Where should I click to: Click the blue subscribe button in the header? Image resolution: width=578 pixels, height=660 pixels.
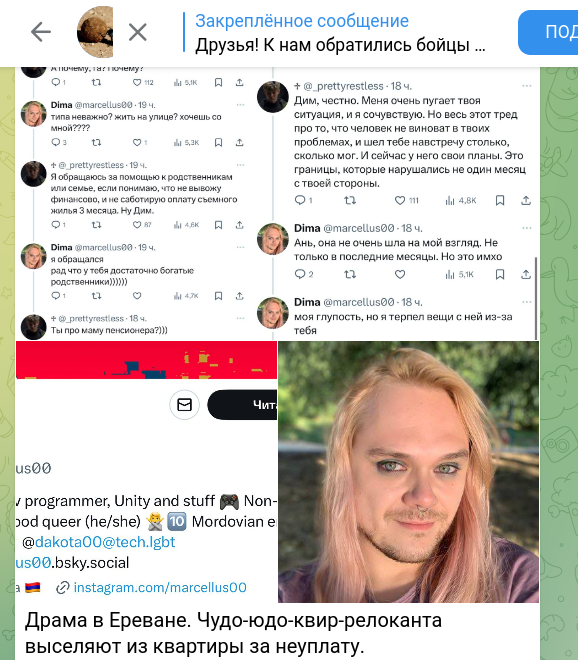[548, 32]
